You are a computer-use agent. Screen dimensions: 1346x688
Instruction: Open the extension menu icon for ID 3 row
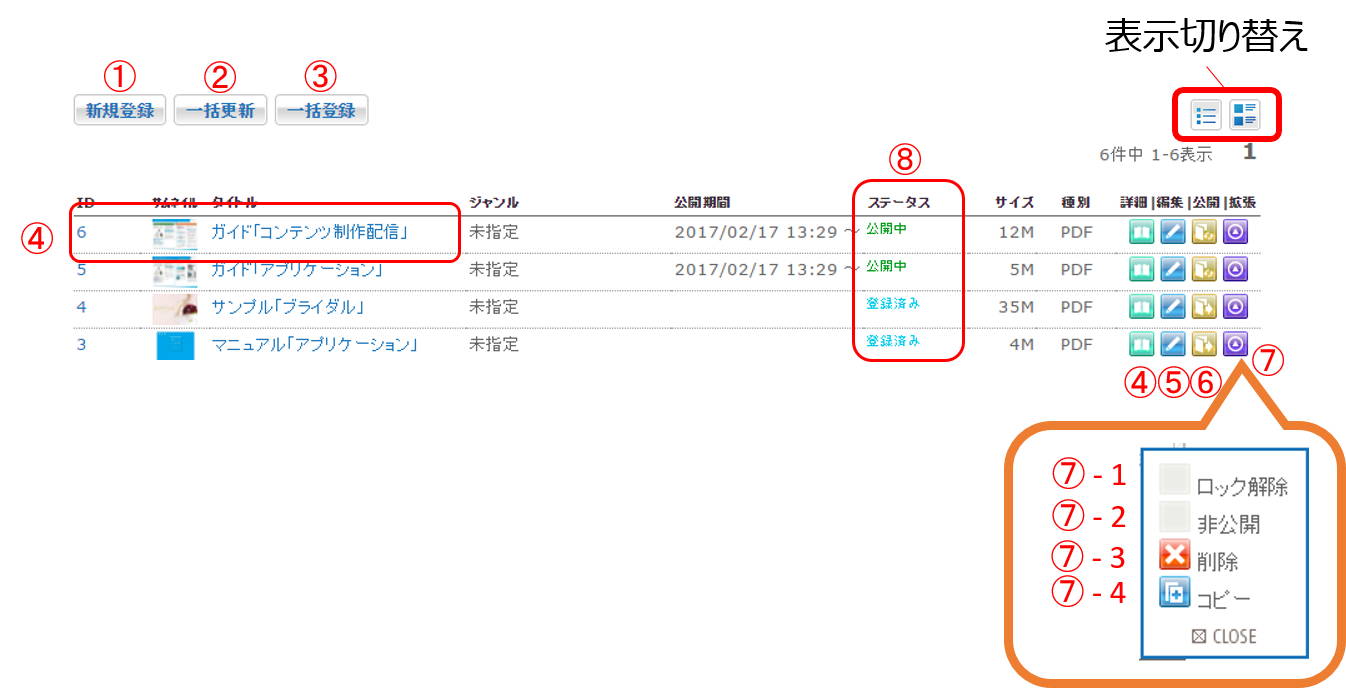1236,344
